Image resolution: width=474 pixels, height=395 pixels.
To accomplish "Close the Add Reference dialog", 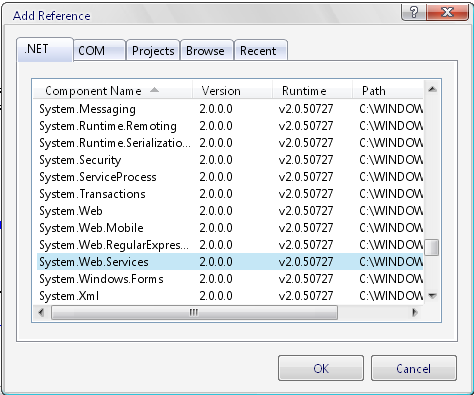I will [447, 12].
